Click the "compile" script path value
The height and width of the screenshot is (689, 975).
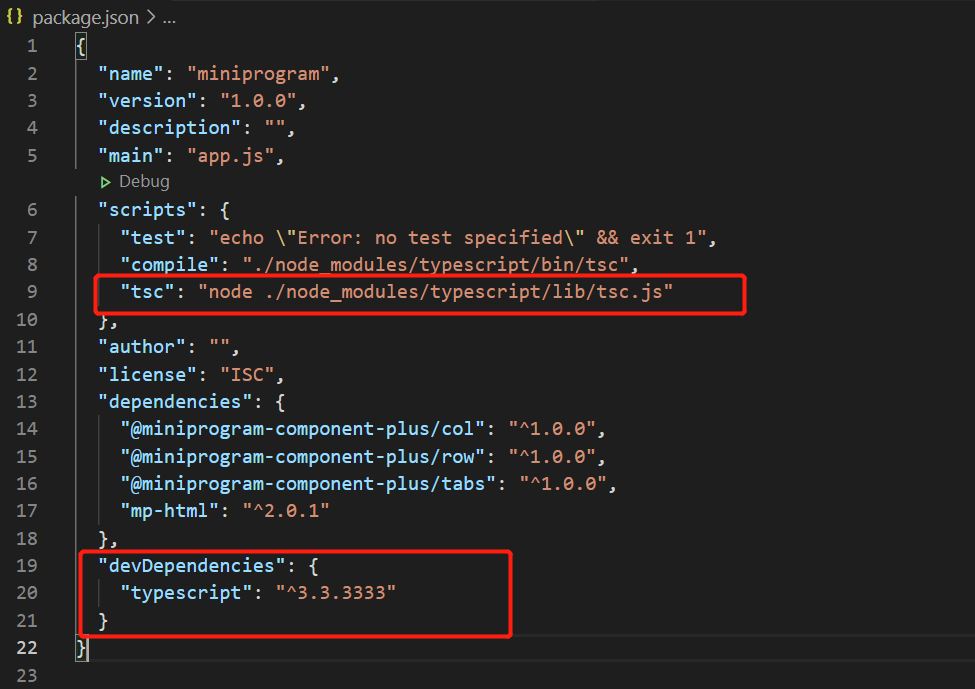tap(436, 265)
